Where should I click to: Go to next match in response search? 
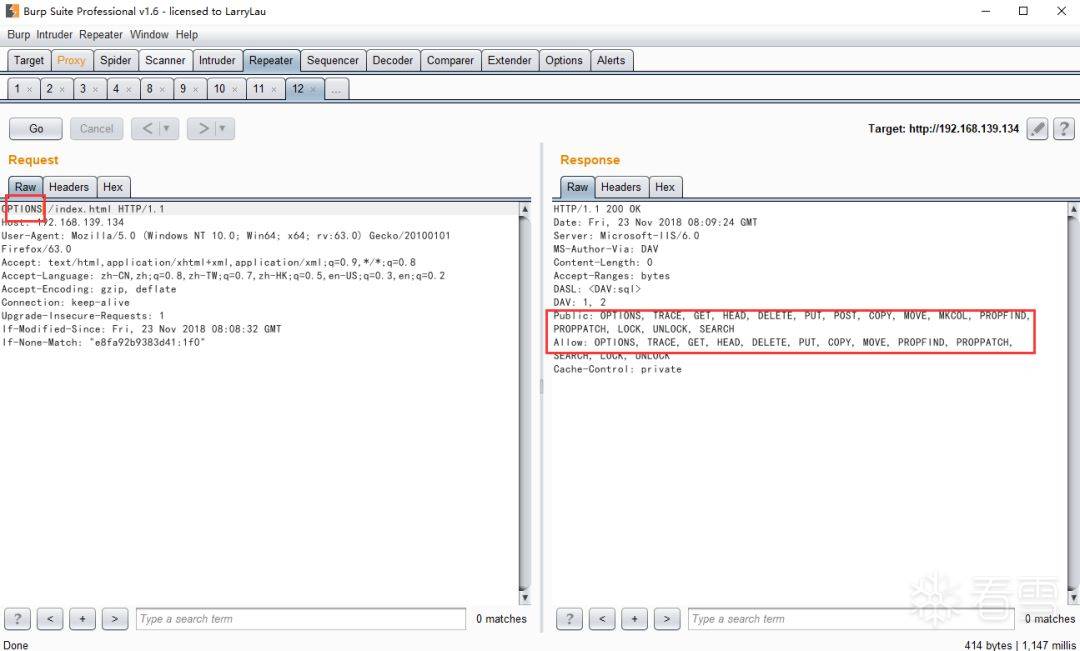(x=666, y=619)
